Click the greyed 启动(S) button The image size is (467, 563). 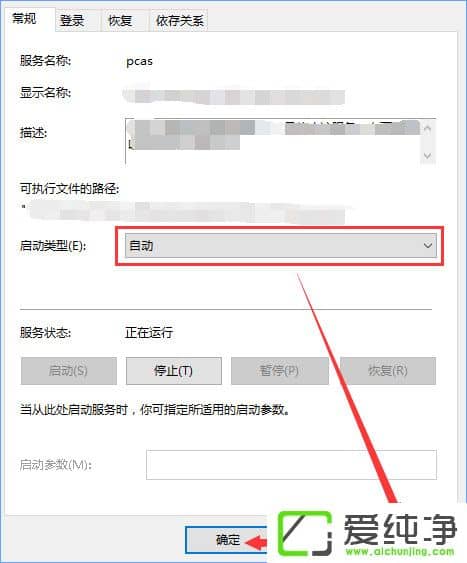[x=69, y=371]
